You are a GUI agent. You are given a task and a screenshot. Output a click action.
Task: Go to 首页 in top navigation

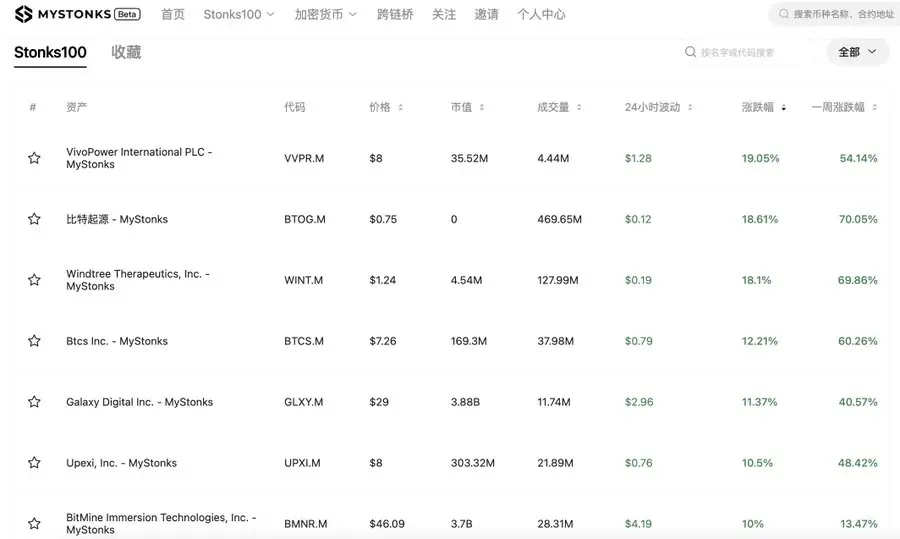(x=173, y=14)
